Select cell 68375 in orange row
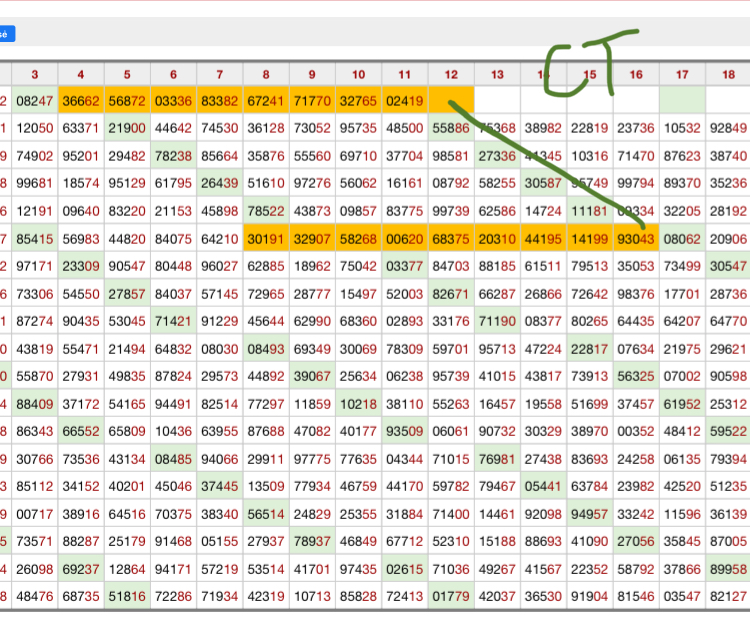750x618 pixels. click(451, 239)
